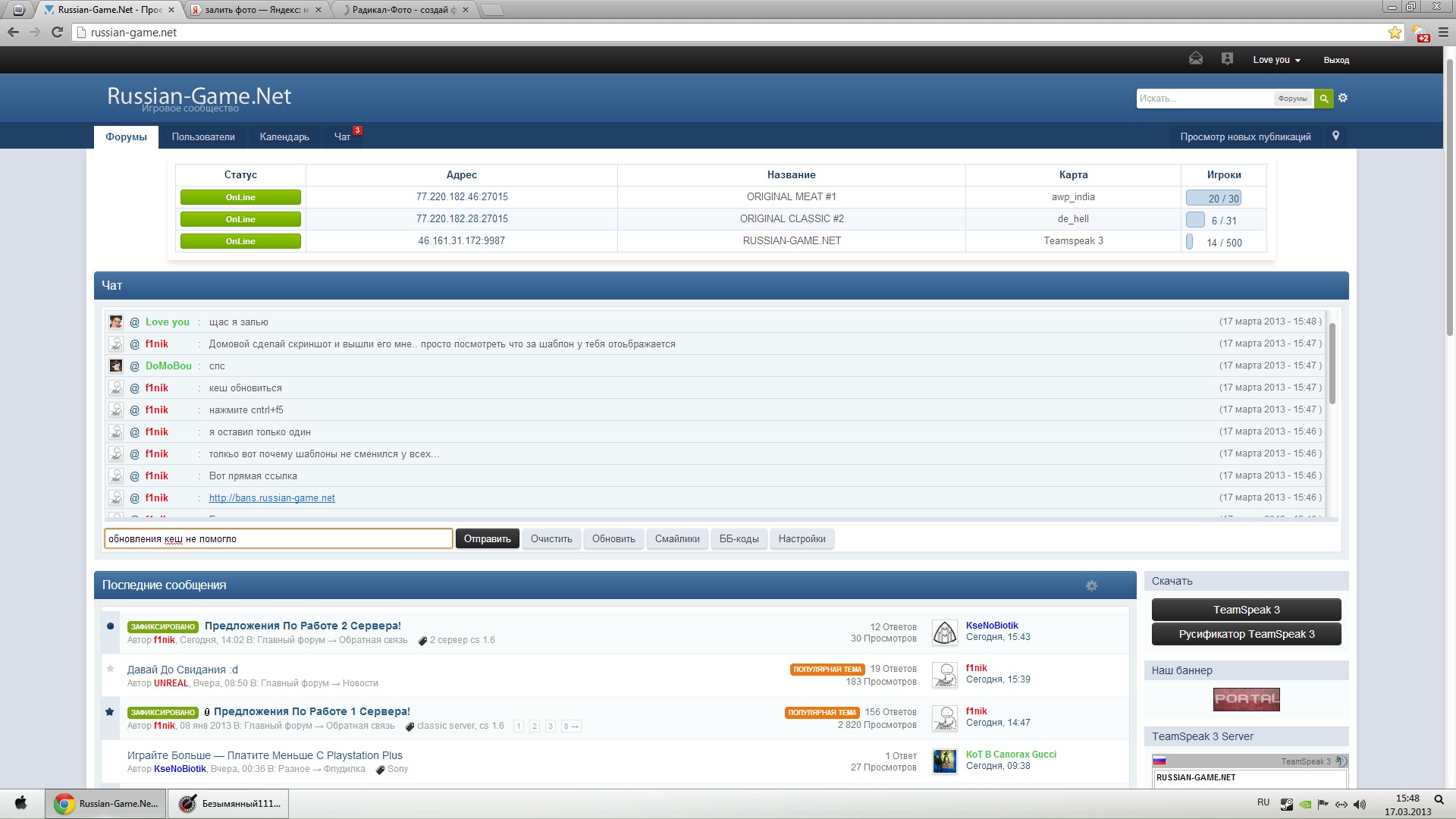The image size is (1456, 819).
Task: Click DoMoBou username in chat
Action: pos(168,366)
